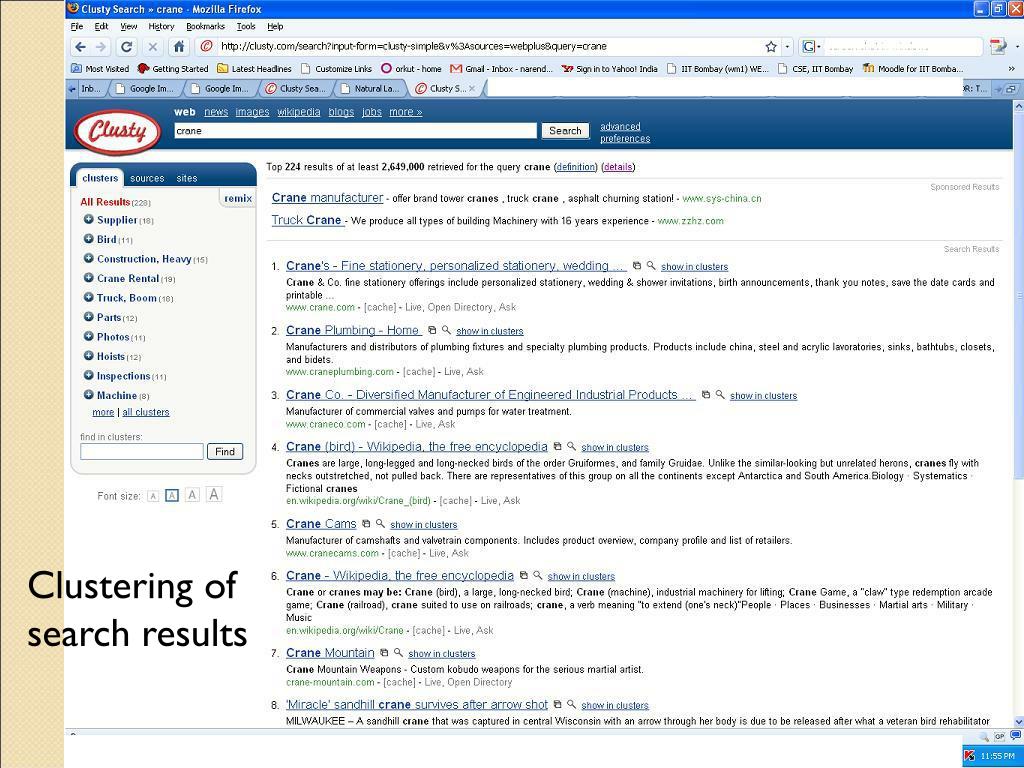The height and width of the screenshot is (768, 1024).
Task: Switch to the sites tab
Action: (187, 178)
